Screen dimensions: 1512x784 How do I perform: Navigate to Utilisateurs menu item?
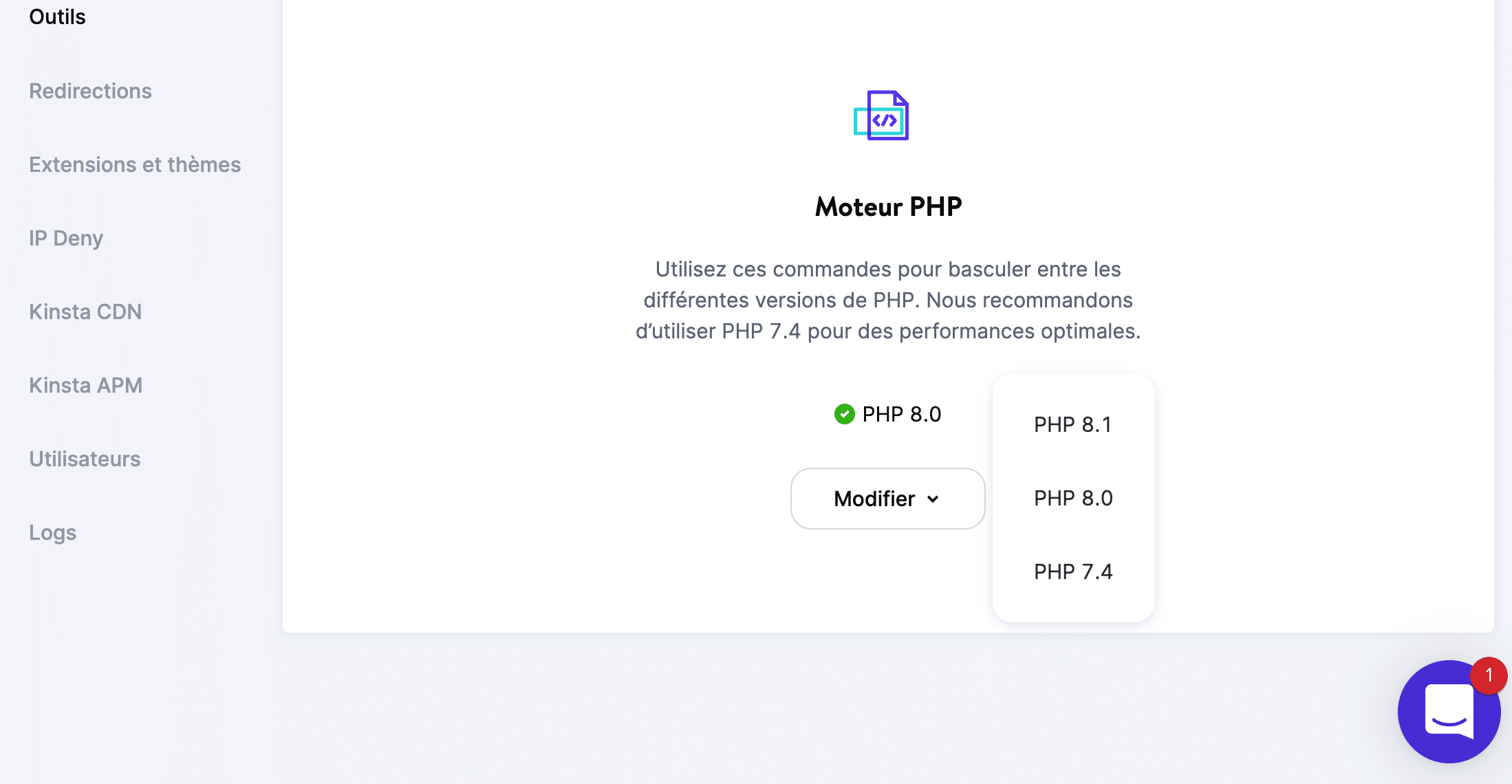[85, 458]
